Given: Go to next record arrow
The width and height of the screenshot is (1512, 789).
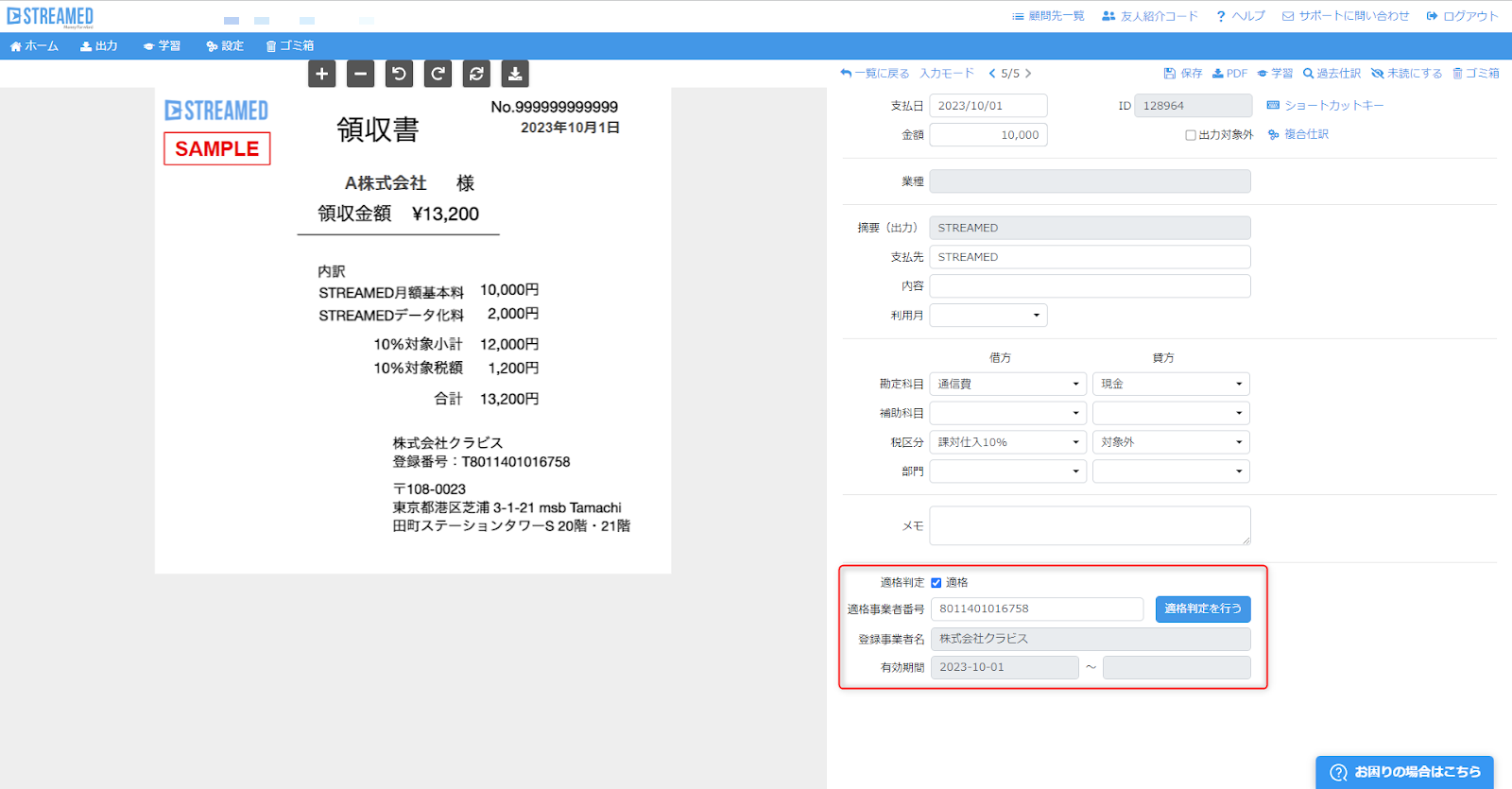Looking at the screenshot, I should 1028,74.
